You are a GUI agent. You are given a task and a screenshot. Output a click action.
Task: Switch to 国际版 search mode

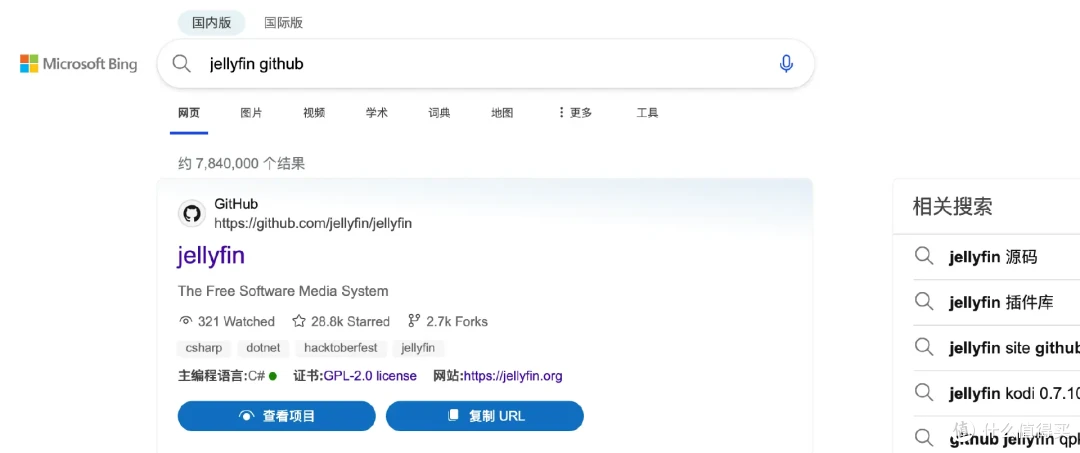[283, 23]
